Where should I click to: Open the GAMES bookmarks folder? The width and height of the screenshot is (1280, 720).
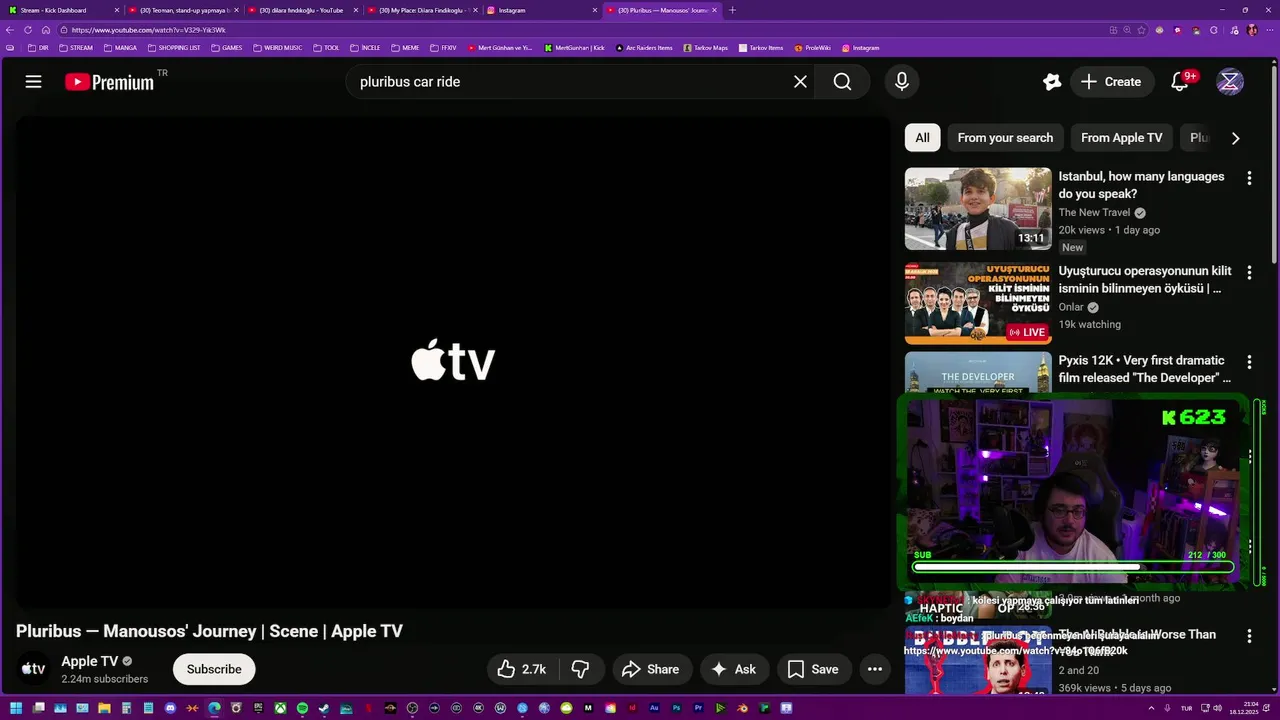[x=227, y=48]
